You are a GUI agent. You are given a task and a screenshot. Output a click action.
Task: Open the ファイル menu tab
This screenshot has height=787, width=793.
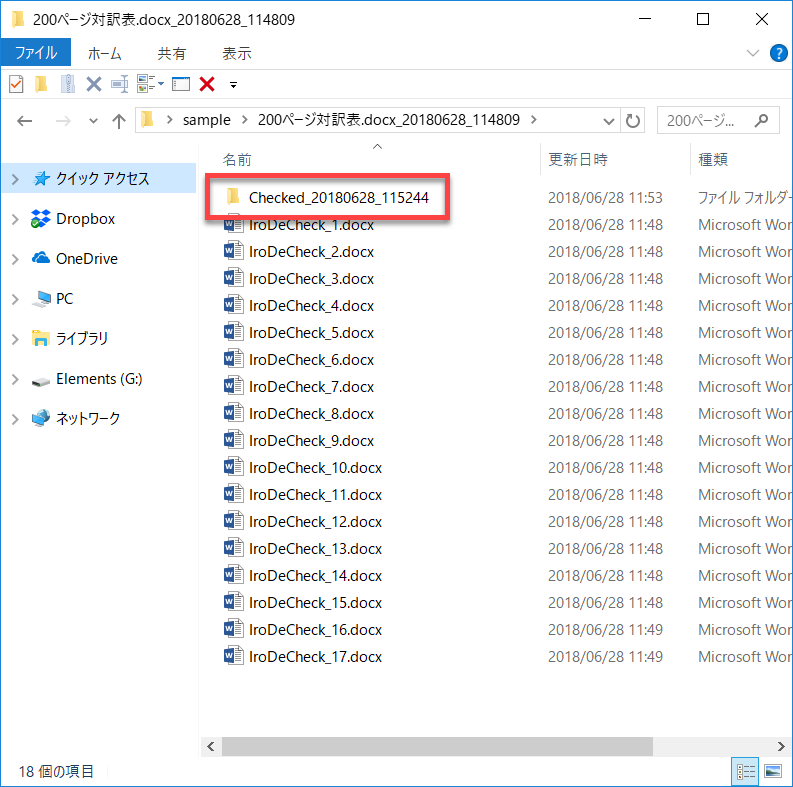click(35, 53)
